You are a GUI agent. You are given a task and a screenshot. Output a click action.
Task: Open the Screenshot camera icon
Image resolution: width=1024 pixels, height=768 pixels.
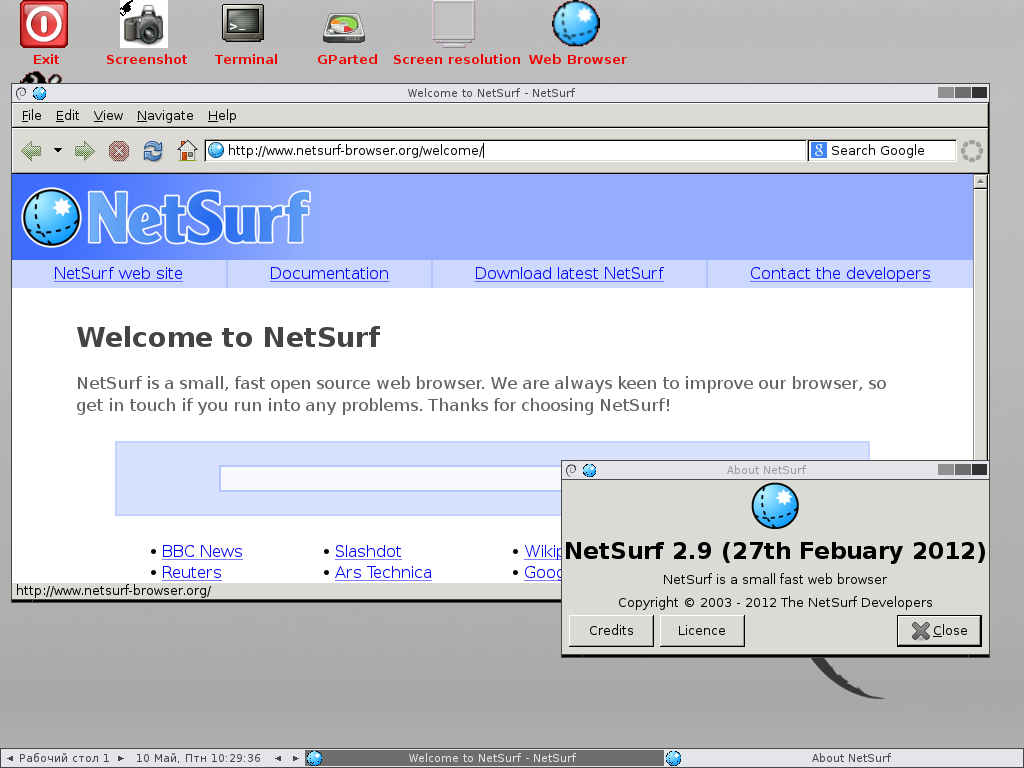coord(144,25)
